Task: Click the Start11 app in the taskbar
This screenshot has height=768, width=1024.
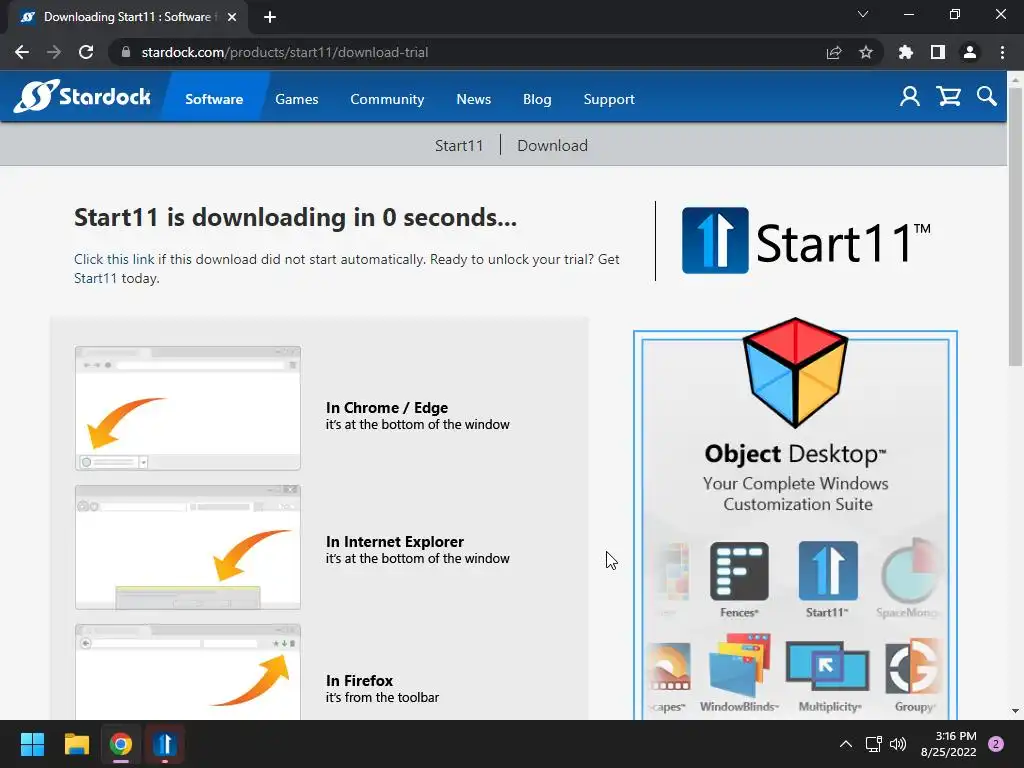Action: tap(165, 744)
